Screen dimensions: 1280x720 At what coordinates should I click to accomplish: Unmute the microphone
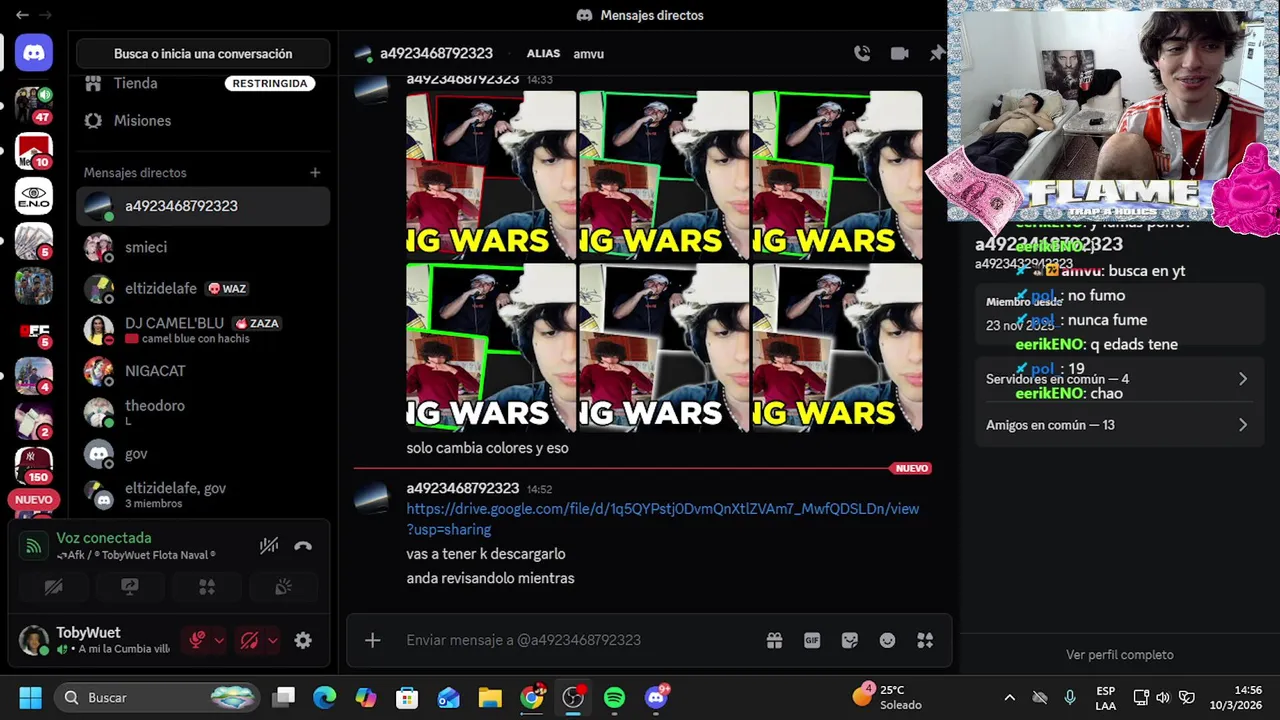(x=197, y=640)
